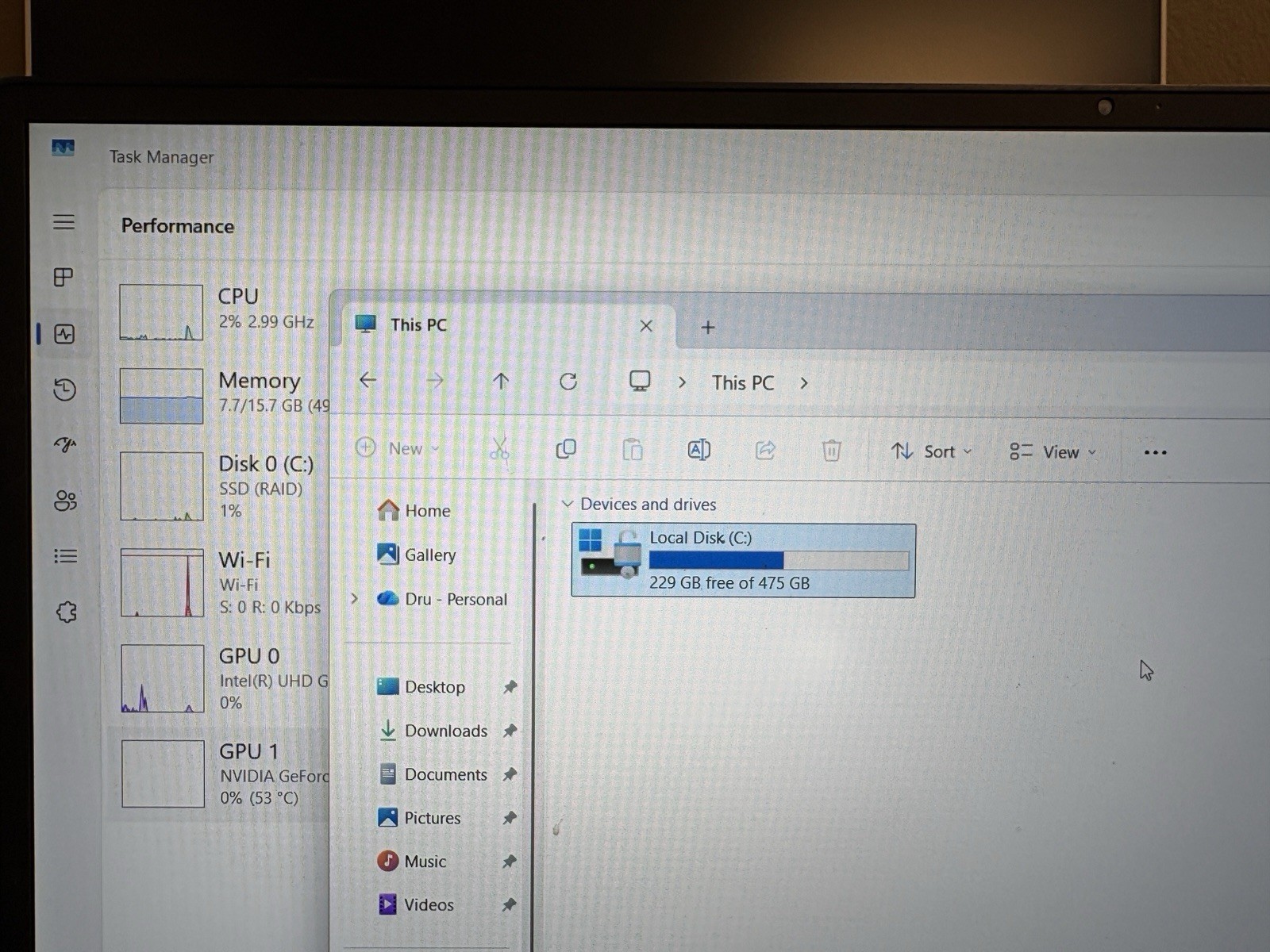This screenshot has width=1270, height=952.
Task: Open Startup apps icon in Task Manager
Action: coord(65,444)
